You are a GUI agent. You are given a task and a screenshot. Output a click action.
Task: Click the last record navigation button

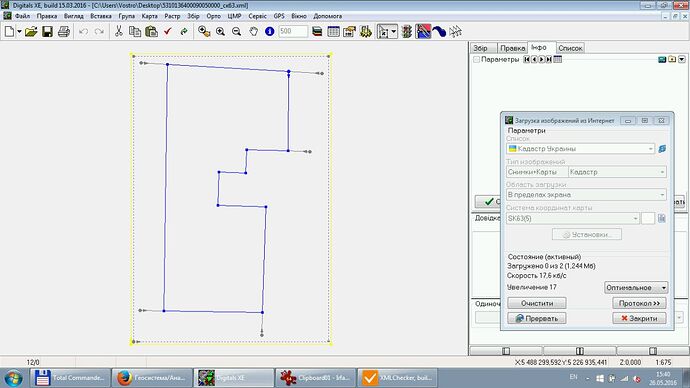pos(549,59)
